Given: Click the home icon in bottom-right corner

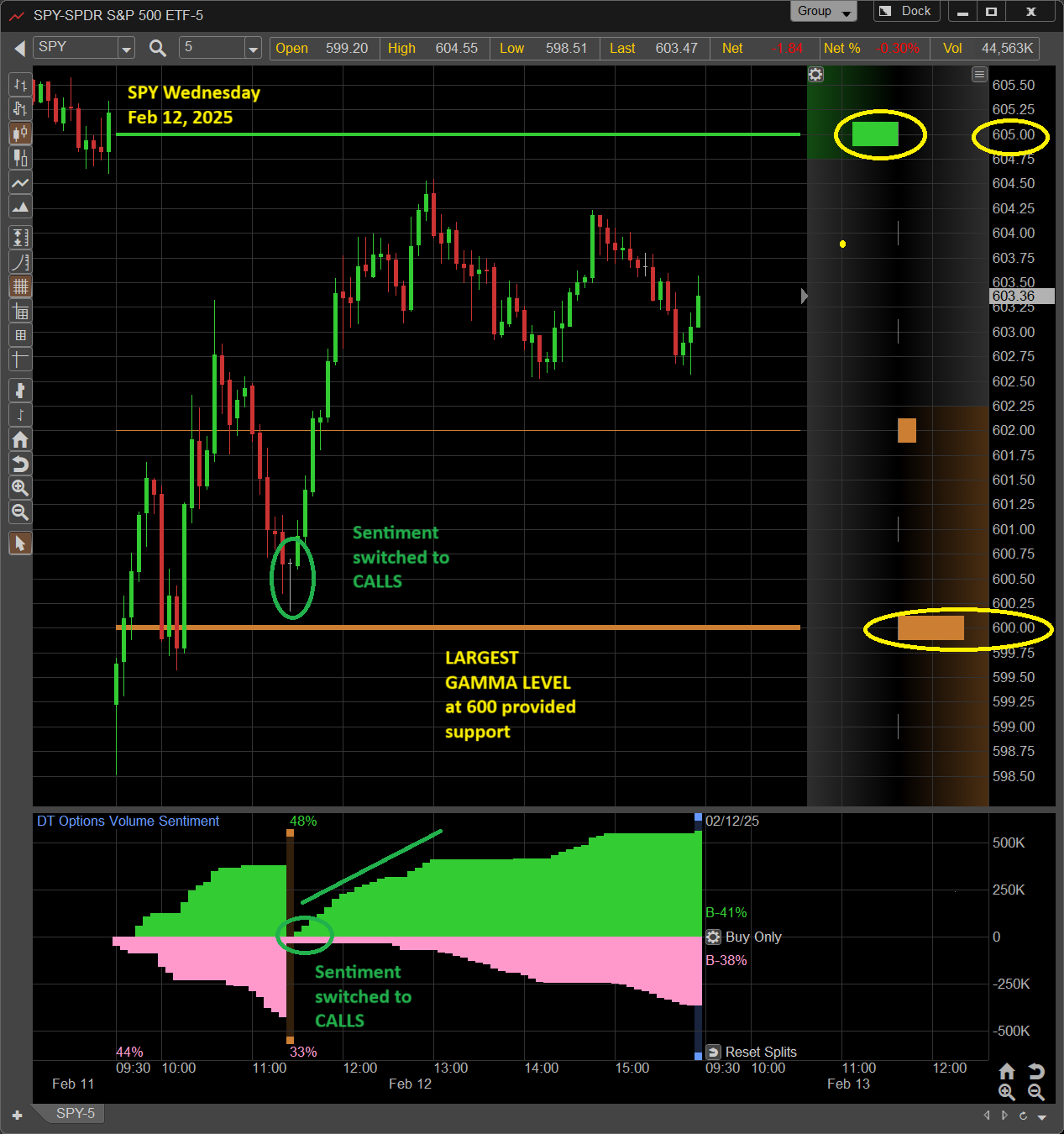Looking at the screenshot, I should pos(1007,1071).
